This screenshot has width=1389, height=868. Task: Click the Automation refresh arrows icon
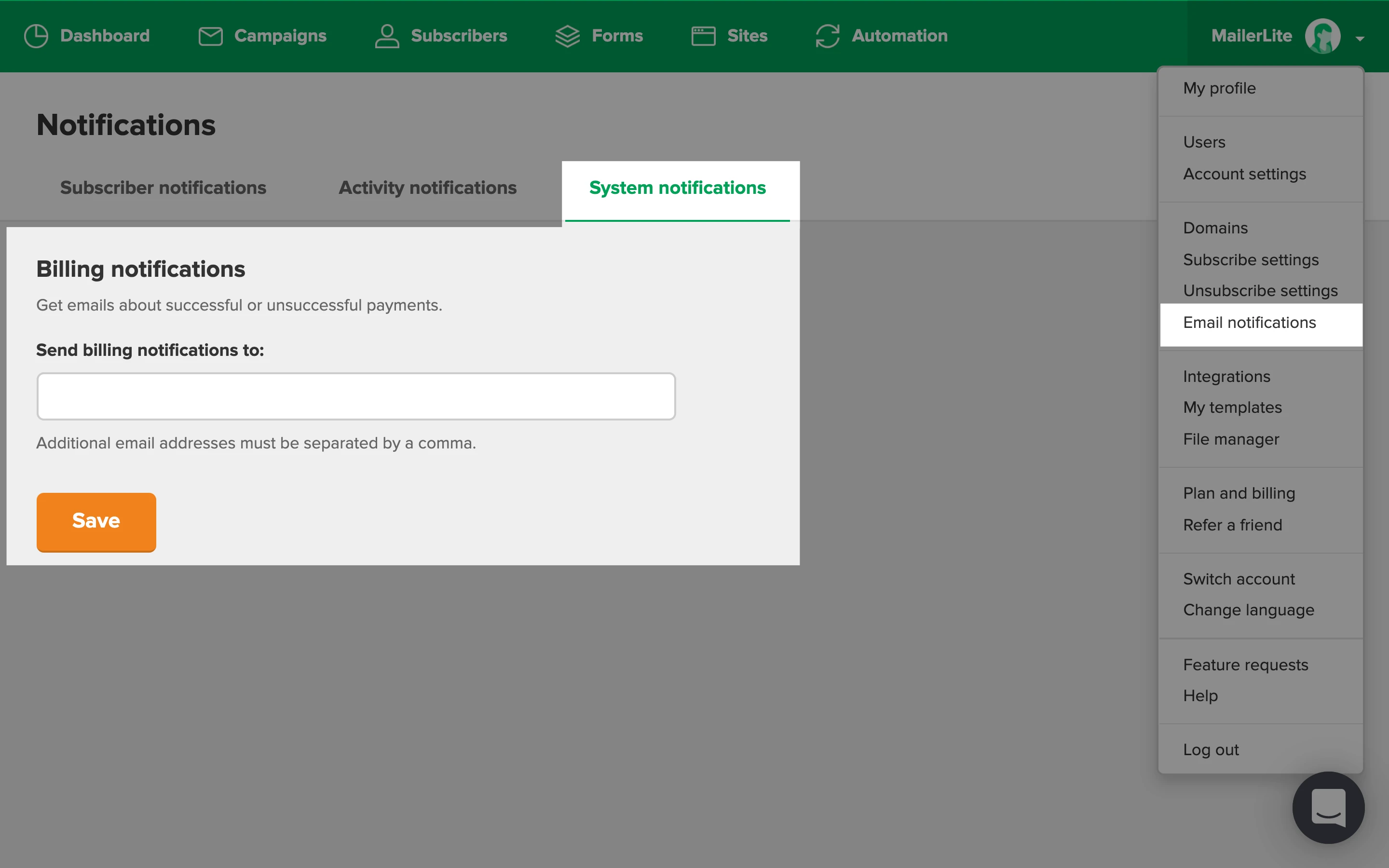(x=827, y=36)
